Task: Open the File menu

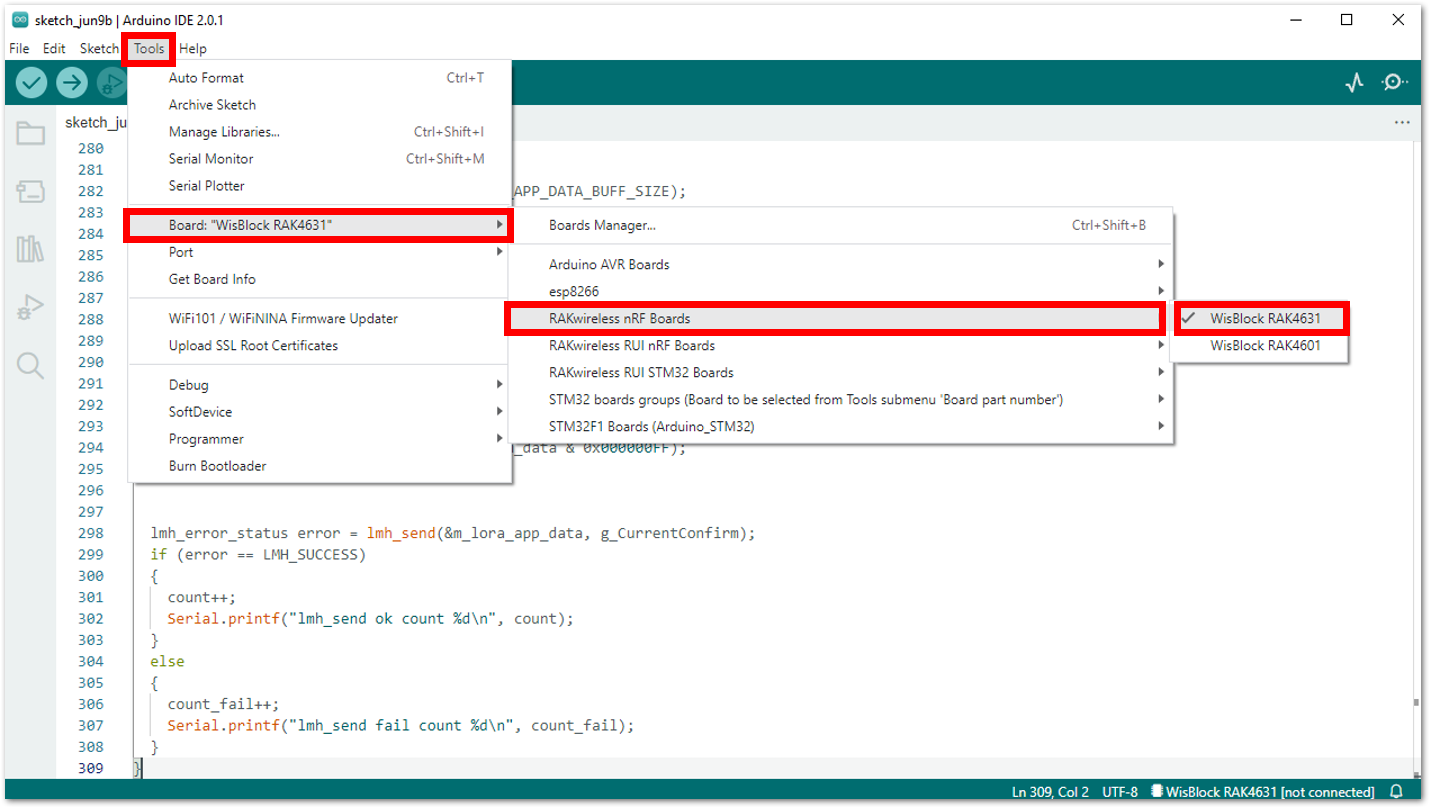Action: coord(19,48)
